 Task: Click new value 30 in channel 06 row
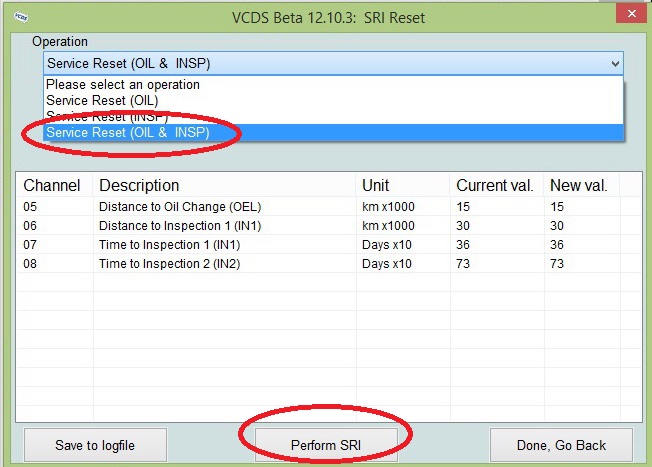[x=557, y=226]
